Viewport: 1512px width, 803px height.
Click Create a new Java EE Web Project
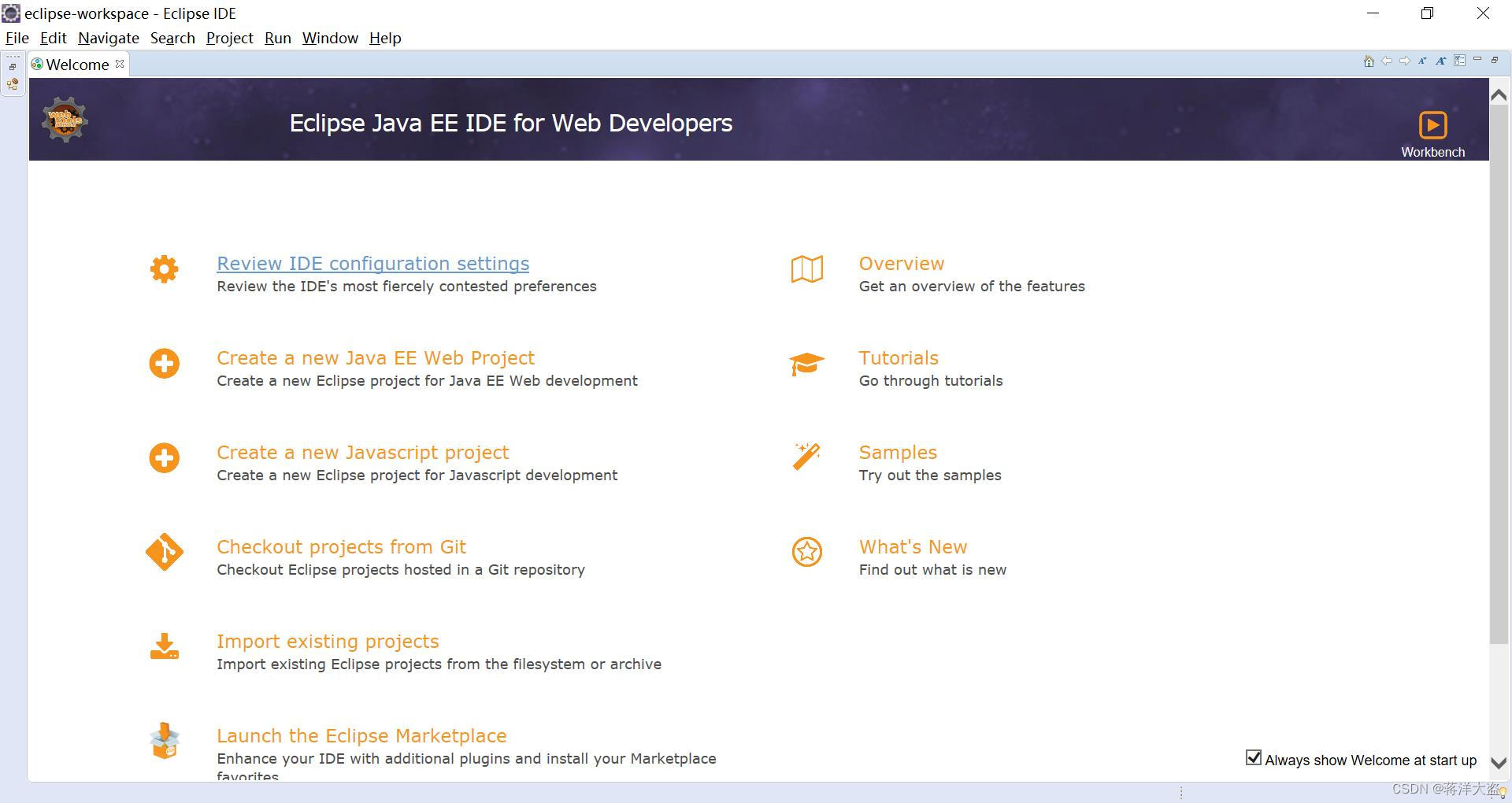pos(375,358)
